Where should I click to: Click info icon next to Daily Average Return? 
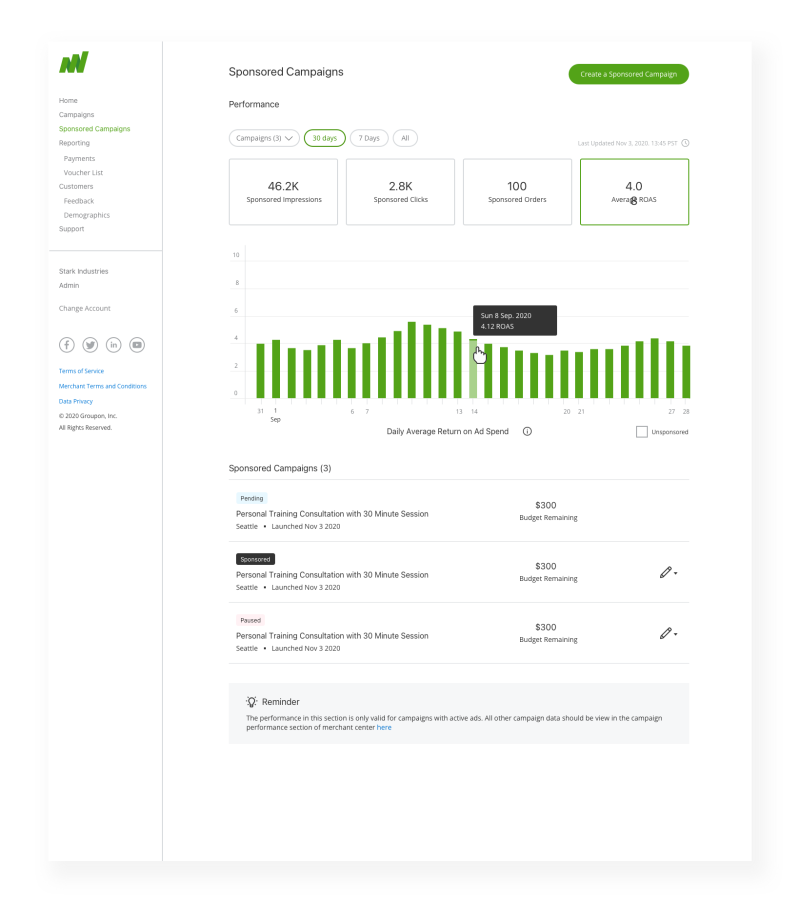click(x=527, y=432)
